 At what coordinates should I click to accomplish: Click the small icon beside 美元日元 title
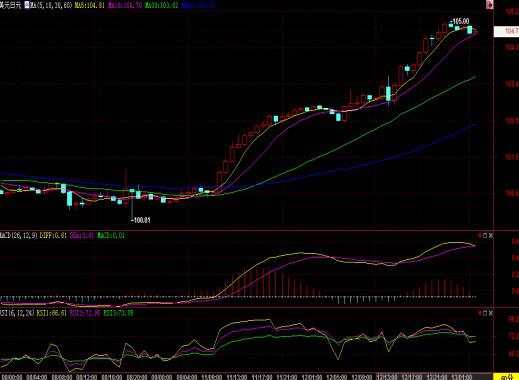27,5
